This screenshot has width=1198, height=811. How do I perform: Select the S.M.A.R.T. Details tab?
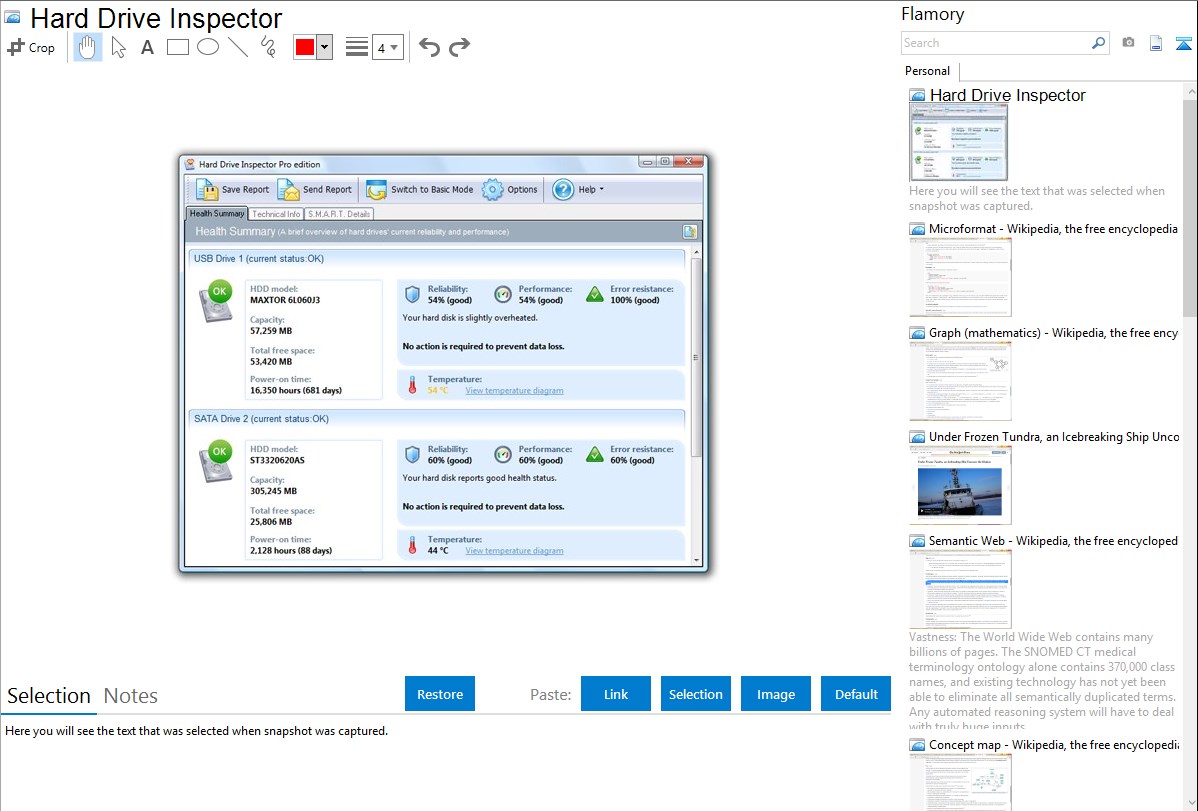pos(338,214)
